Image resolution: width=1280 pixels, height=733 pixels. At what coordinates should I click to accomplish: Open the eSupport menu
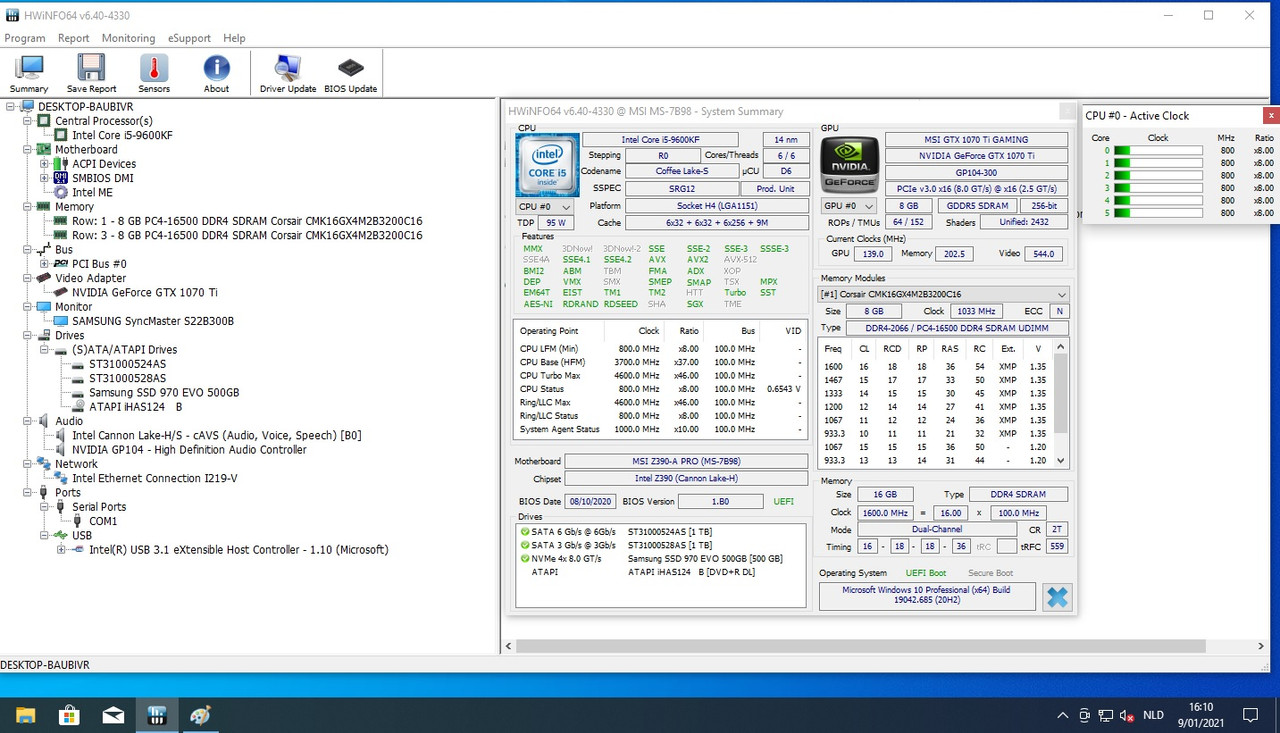click(x=188, y=38)
